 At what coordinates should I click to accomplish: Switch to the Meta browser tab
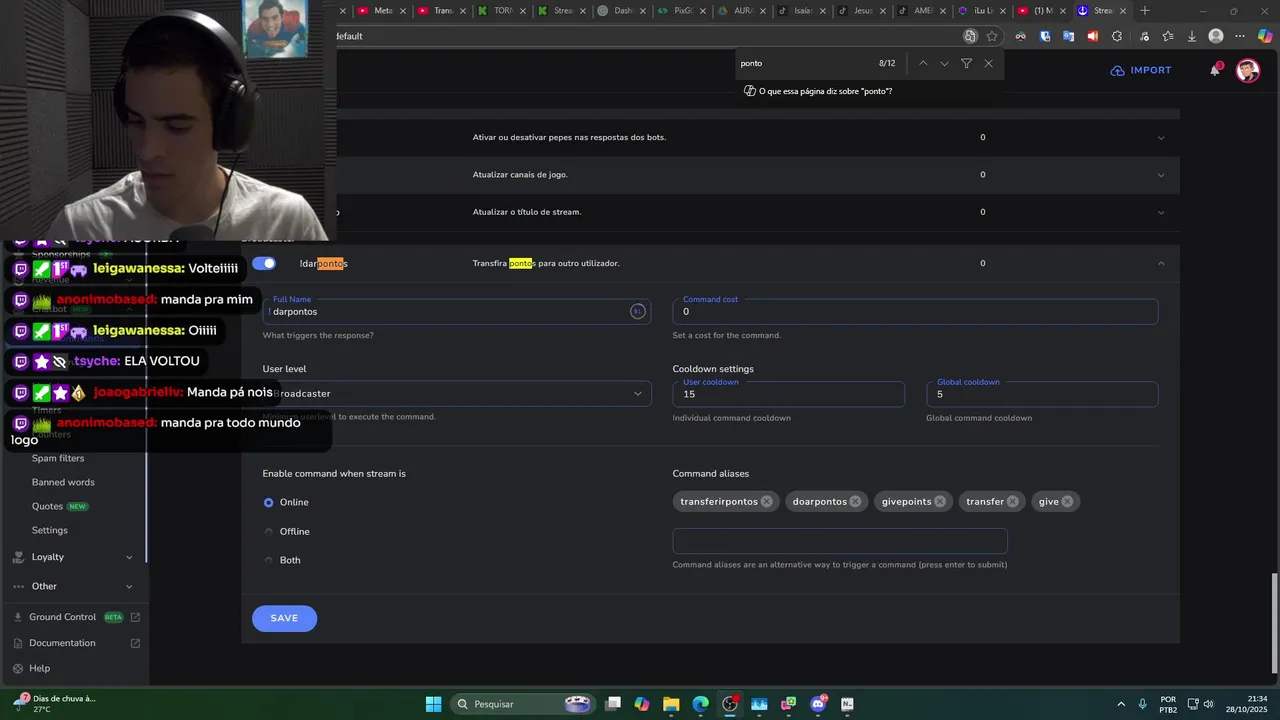tap(380, 11)
